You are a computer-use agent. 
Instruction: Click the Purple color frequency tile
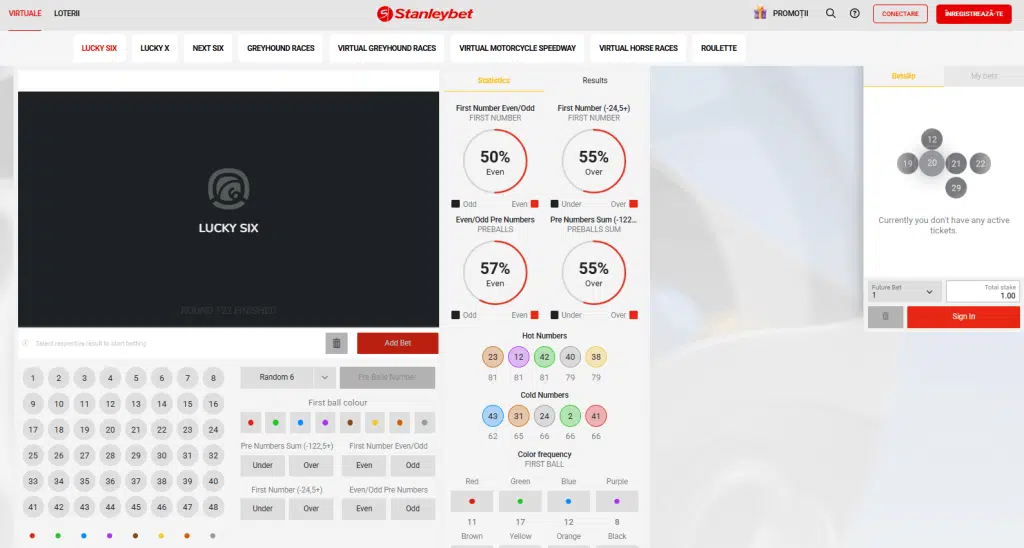(x=616, y=502)
